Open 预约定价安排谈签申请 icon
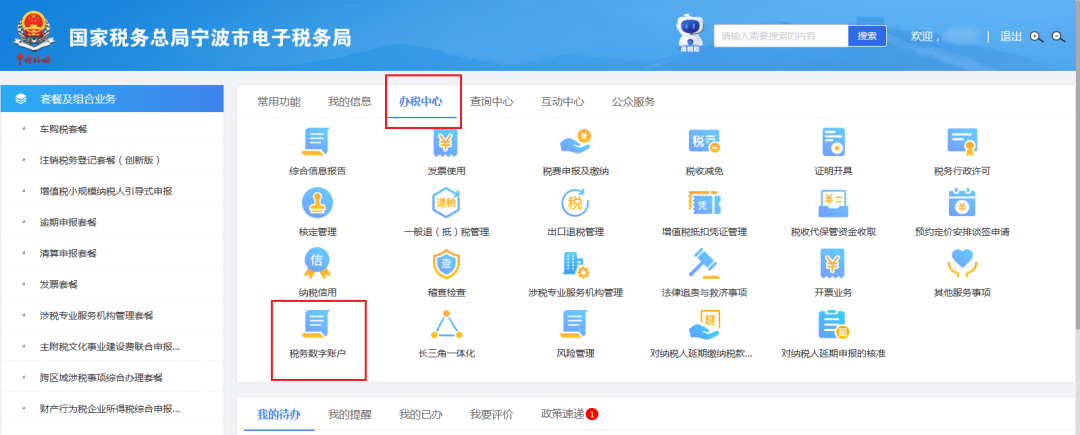Image resolution: width=1080 pixels, height=435 pixels. pos(962,203)
